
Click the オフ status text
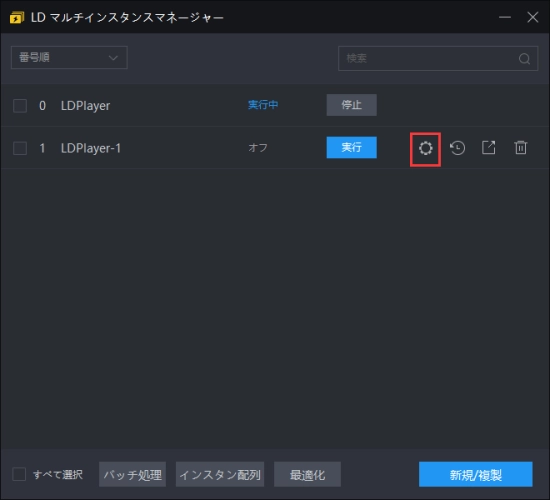(258, 148)
